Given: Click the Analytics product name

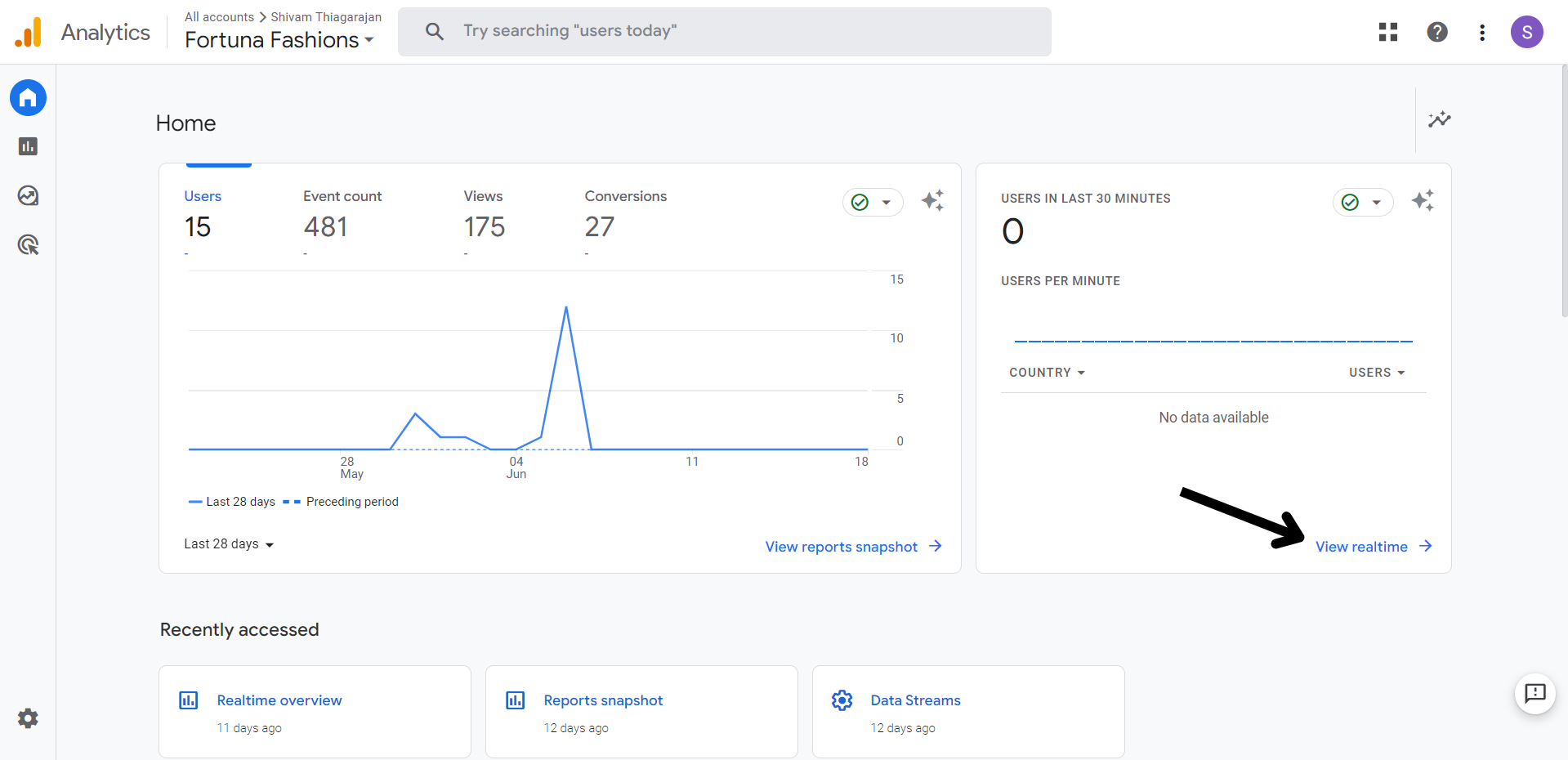Looking at the screenshot, I should pos(105,33).
